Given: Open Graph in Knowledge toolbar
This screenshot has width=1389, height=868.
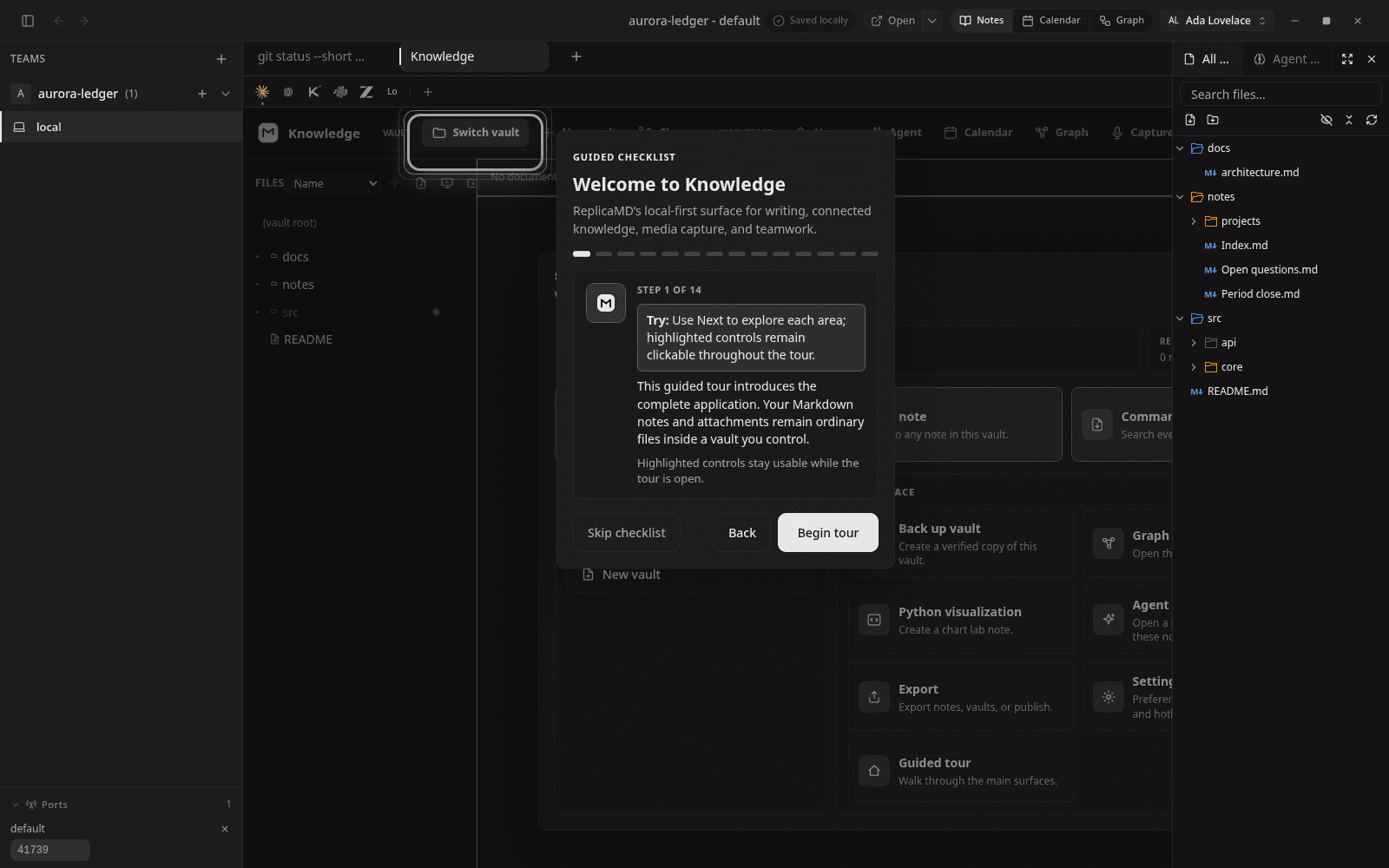Looking at the screenshot, I should click(x=1062, y=133).
